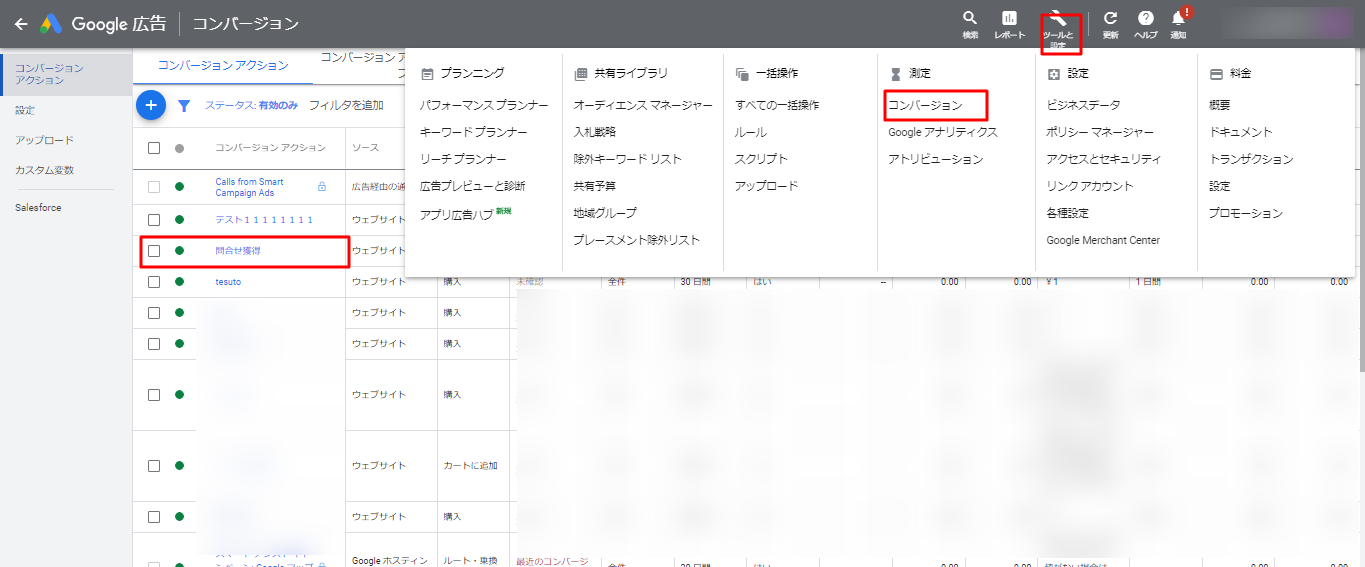Viewport: 1365px width, 567px height.
Task: Open ビジネスデータ under 設定
Action: pyautogui.click(x=1083, y=105)
